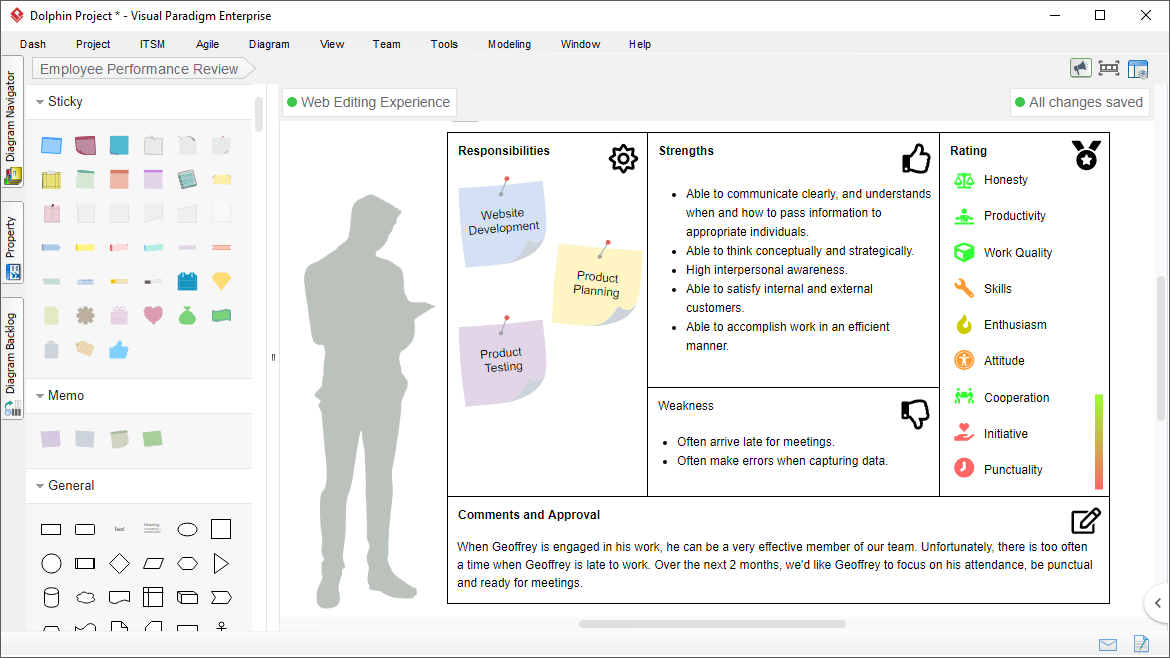Open the Diagram Backlog side tab
1170x658 pixels.
click(x=12, y=359)
